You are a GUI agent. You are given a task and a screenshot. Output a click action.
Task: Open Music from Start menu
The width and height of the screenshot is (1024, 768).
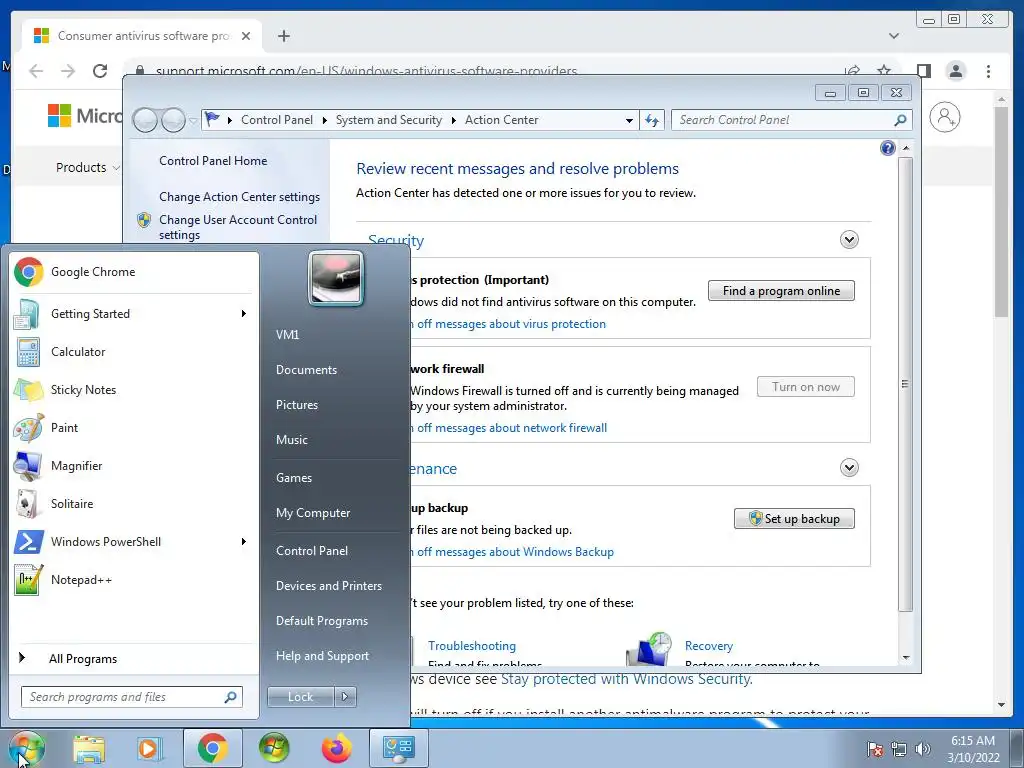click(x=291, y=440)
